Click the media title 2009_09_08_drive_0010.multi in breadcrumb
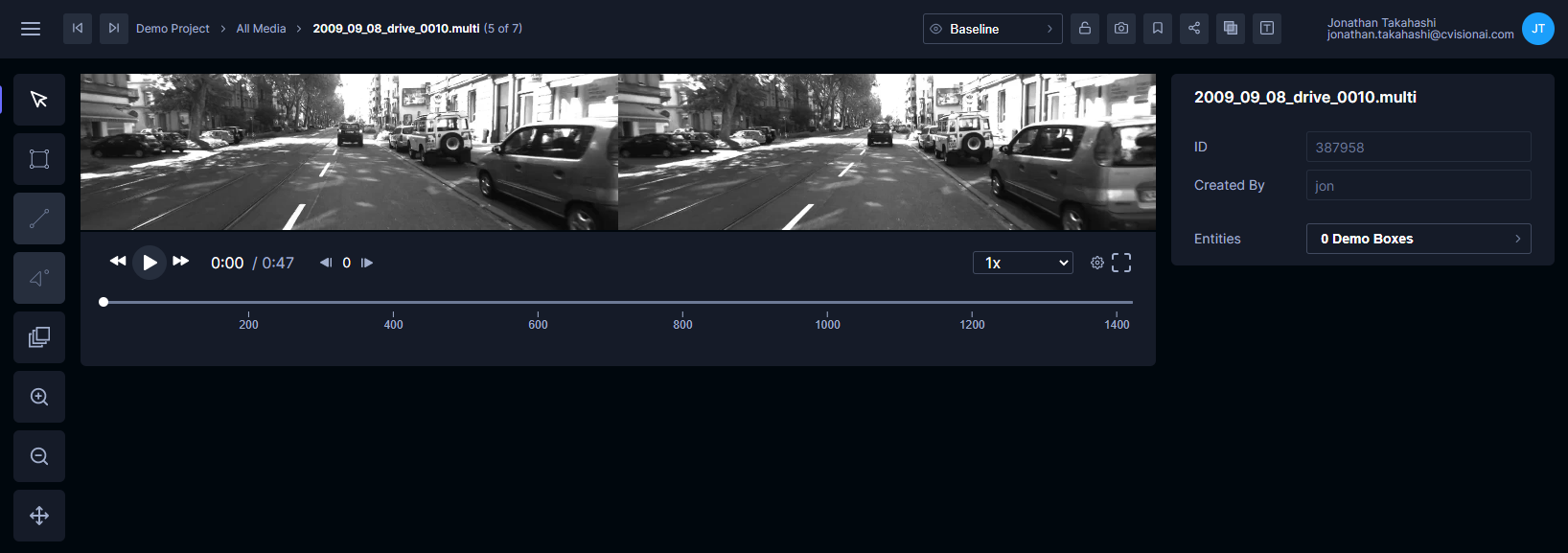This screenshot has height=553, width=1568. (396, 29)
